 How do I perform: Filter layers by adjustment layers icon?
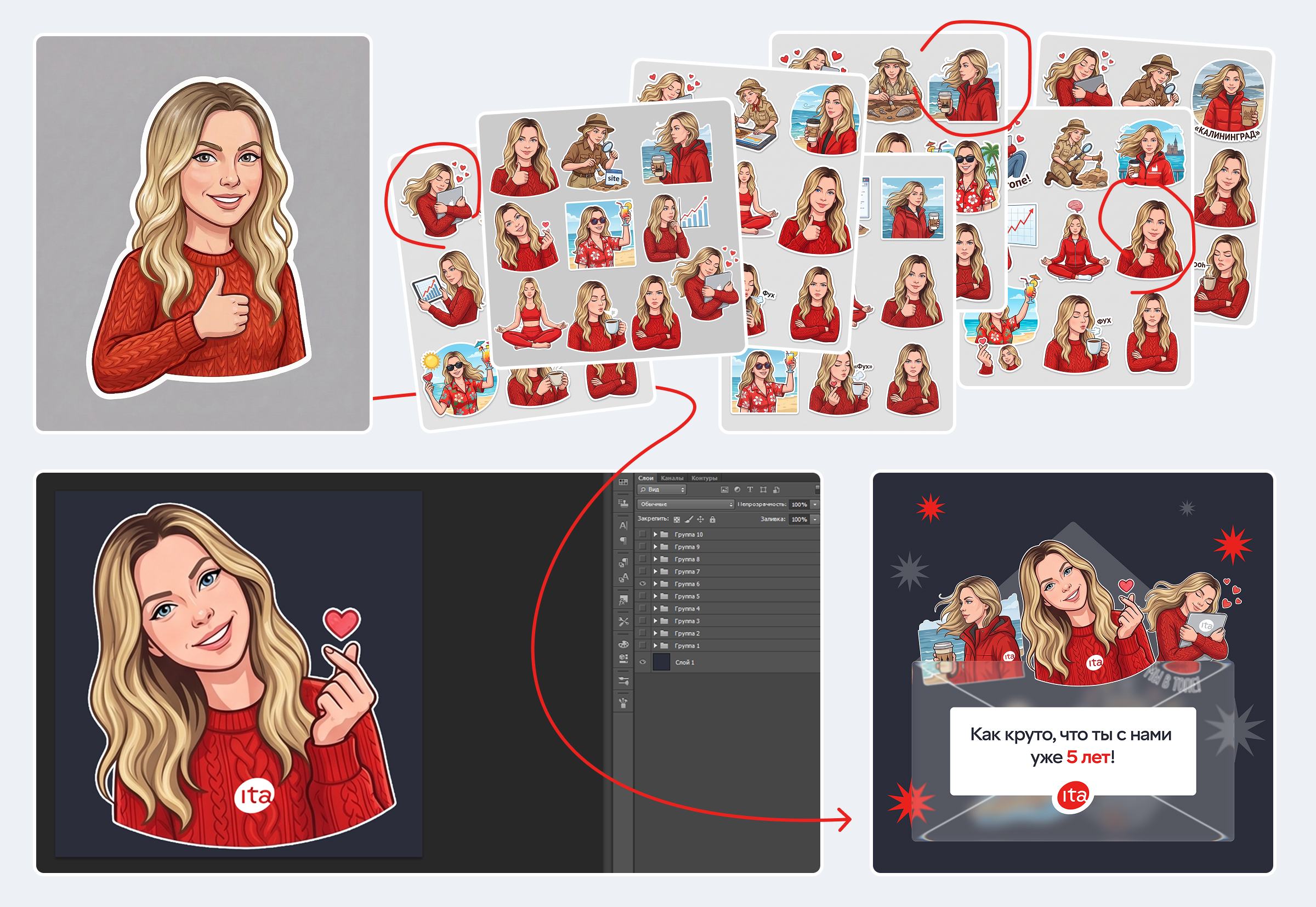point(737,489)
